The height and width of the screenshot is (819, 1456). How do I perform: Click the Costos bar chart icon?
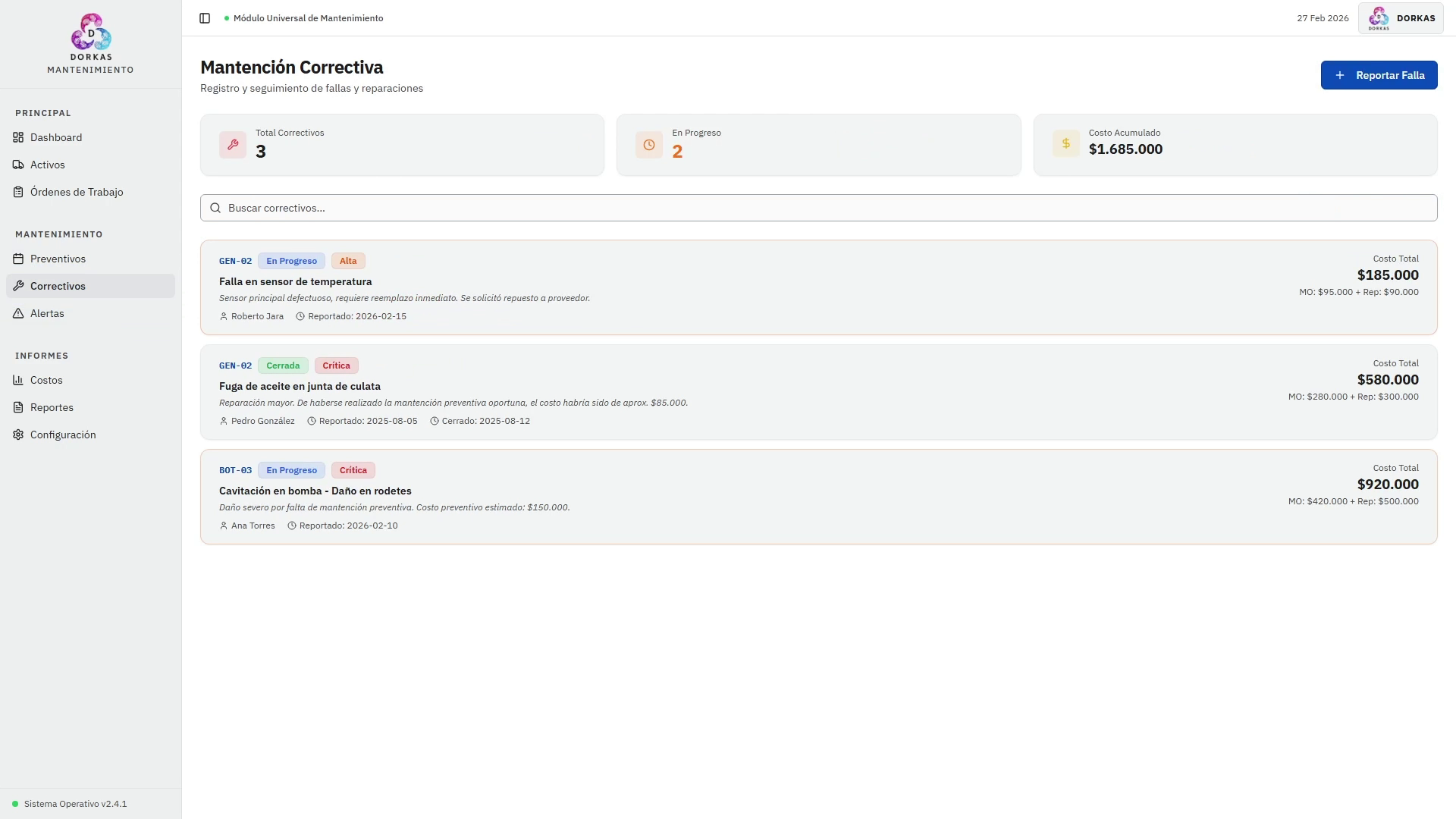pos(18,380)
